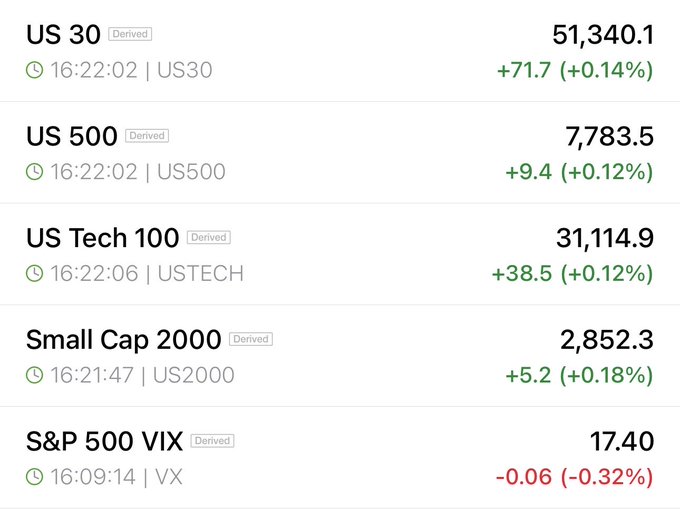
Task: Click the clock icon beside US30 timestamp
Action: click(x=34, y=70)
